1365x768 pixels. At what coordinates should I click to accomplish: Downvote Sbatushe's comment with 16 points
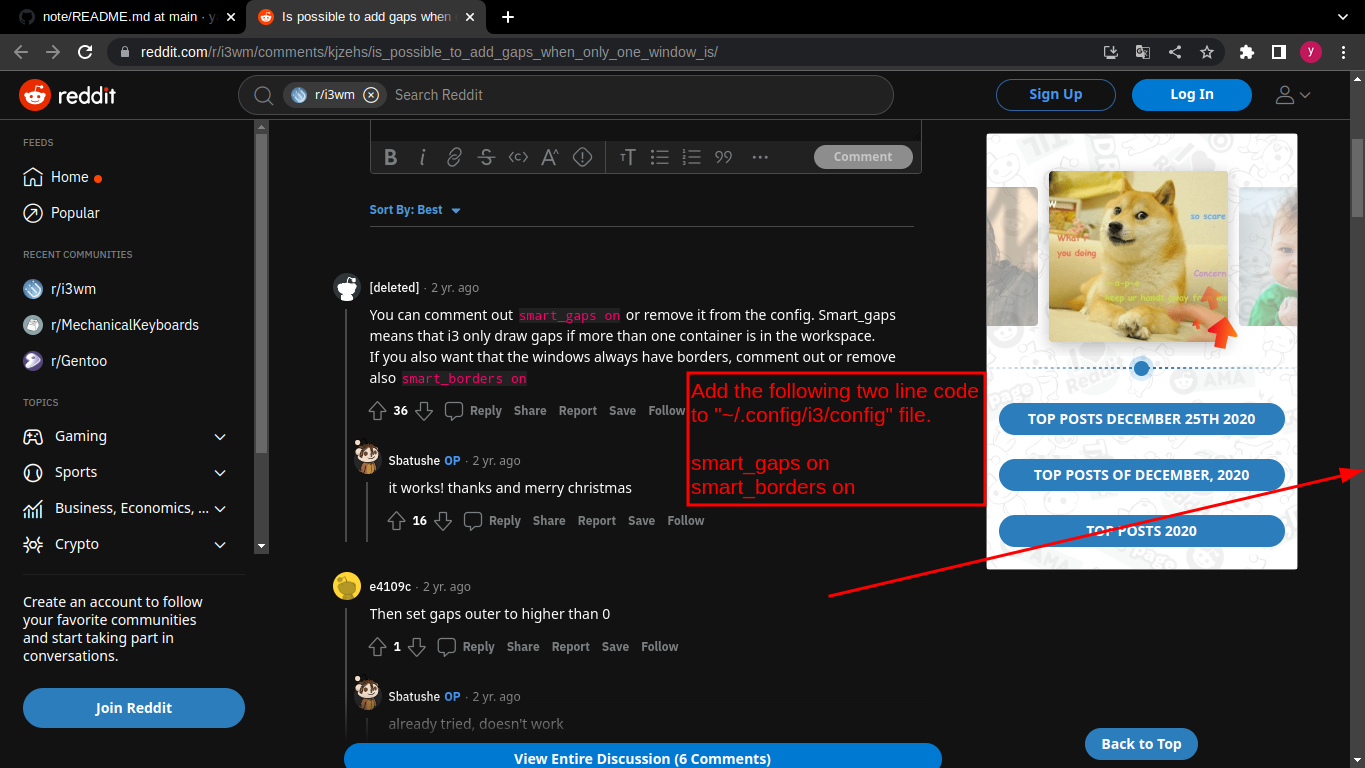(x=443, y=521)
